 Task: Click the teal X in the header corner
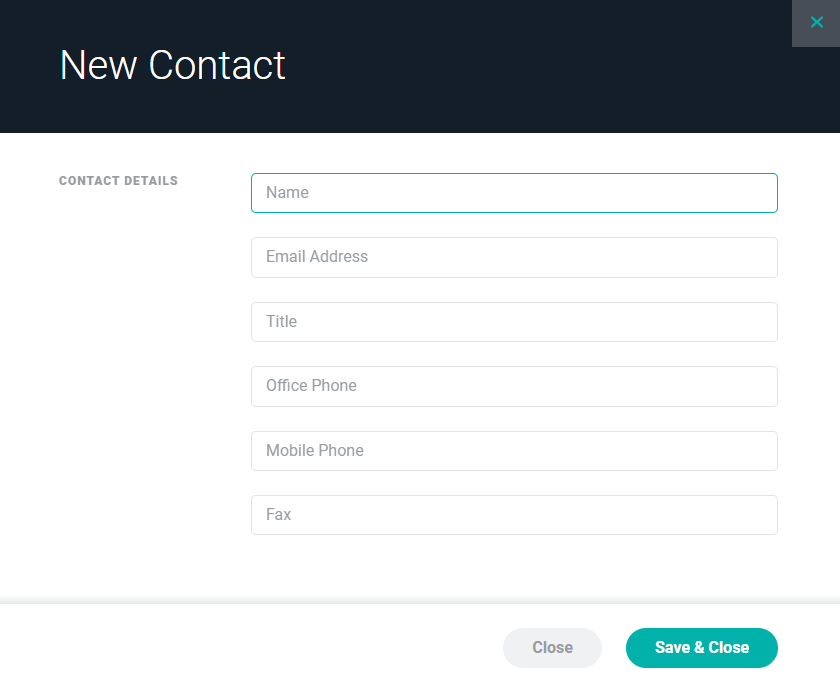816,23
